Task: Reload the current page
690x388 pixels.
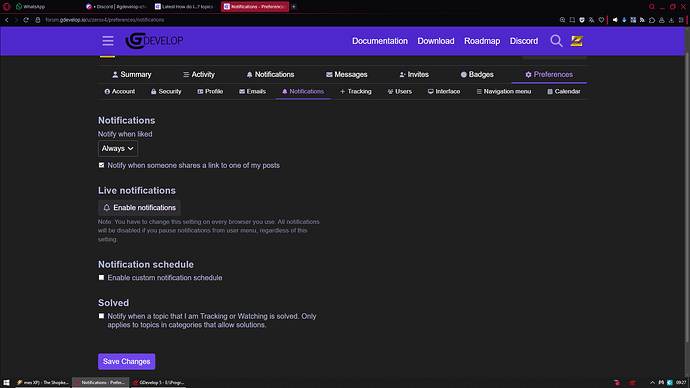Action: coord(26,20)
